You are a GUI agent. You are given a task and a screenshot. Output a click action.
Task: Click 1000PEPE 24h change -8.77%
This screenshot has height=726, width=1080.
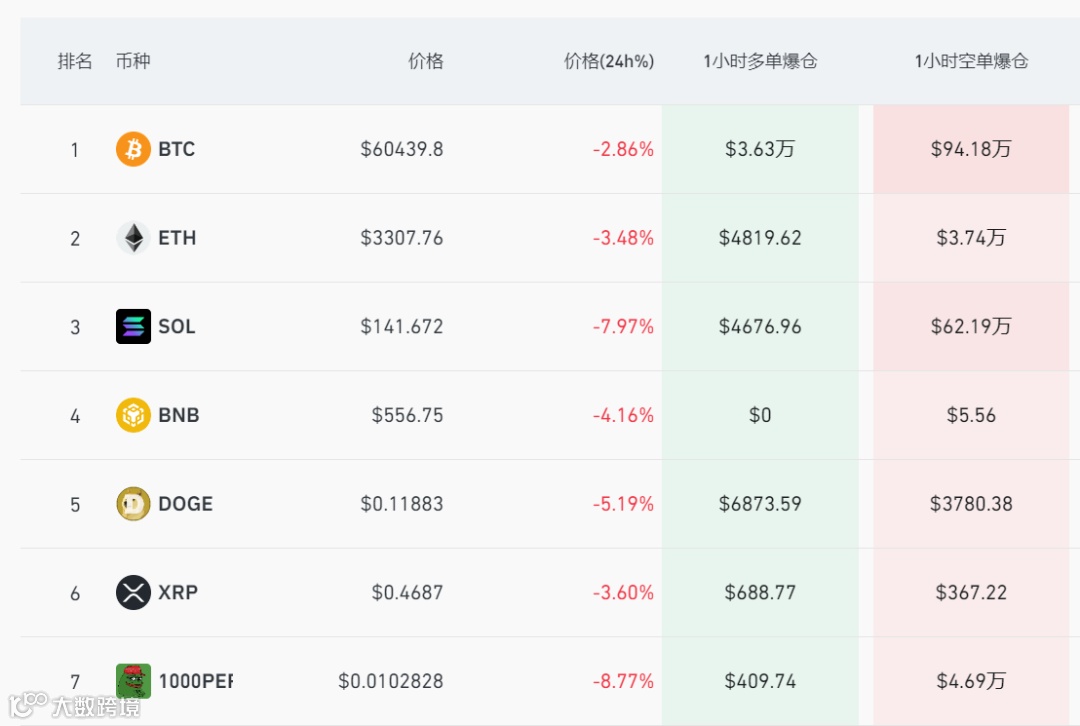[x=623, y=681]
